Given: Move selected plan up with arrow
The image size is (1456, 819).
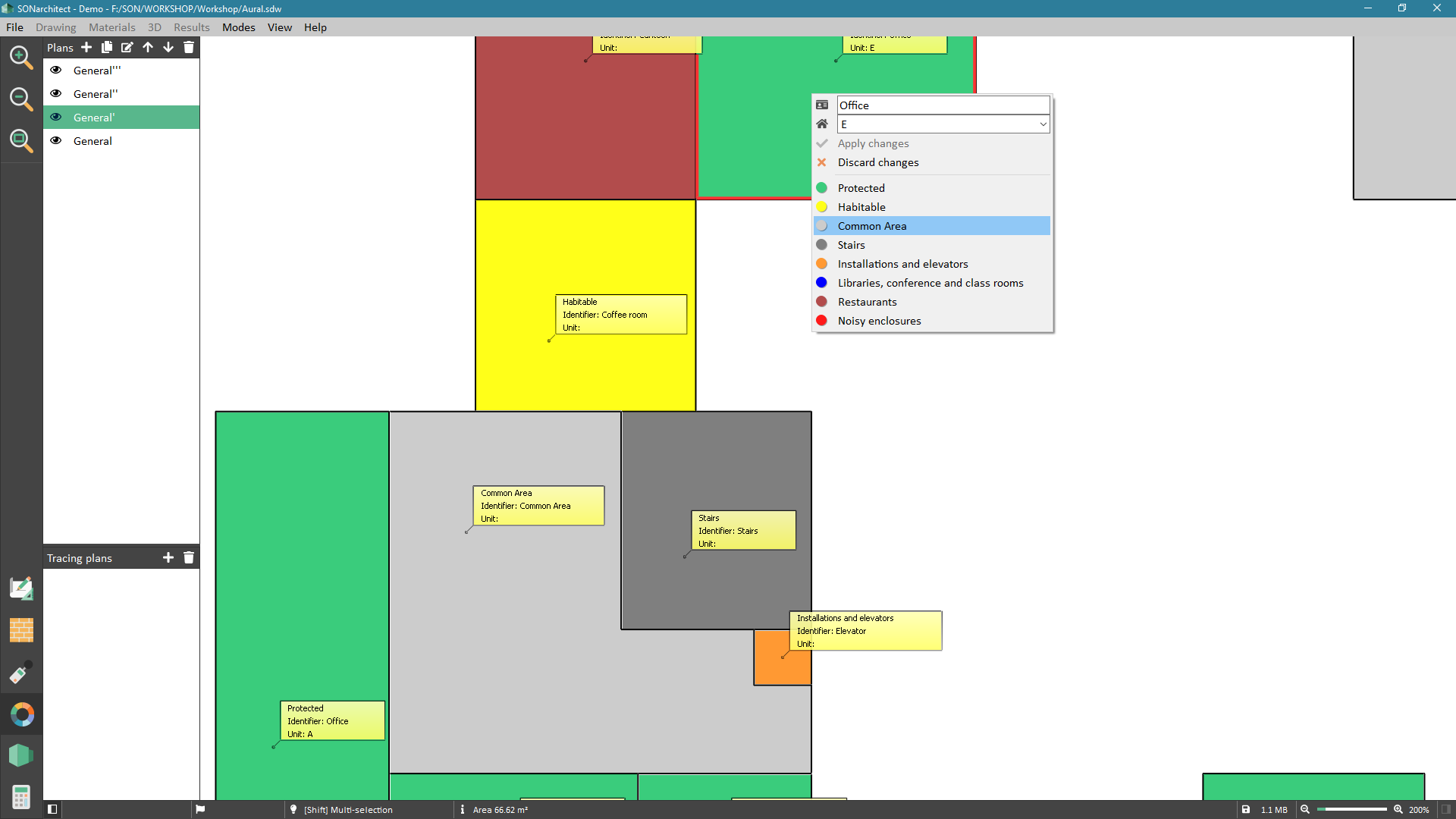Looking at the screenshot, I should (x=148, y=47).
